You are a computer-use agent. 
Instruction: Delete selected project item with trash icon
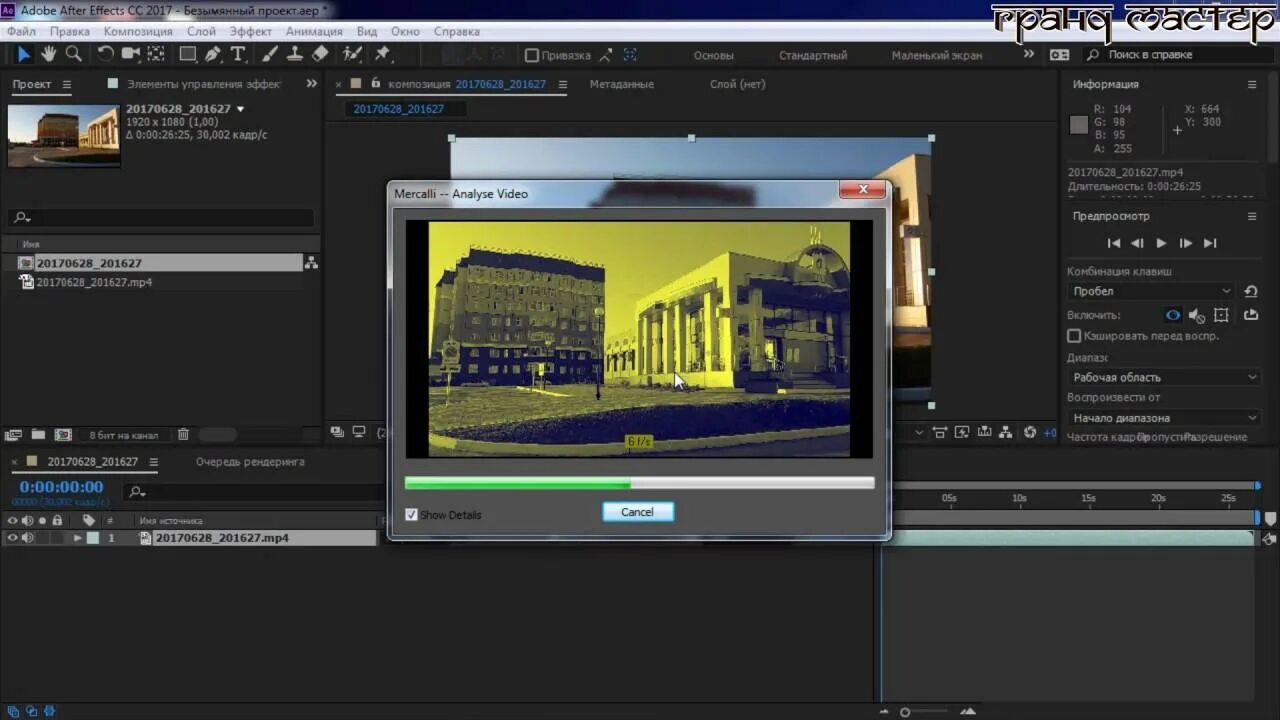point(183,435)
